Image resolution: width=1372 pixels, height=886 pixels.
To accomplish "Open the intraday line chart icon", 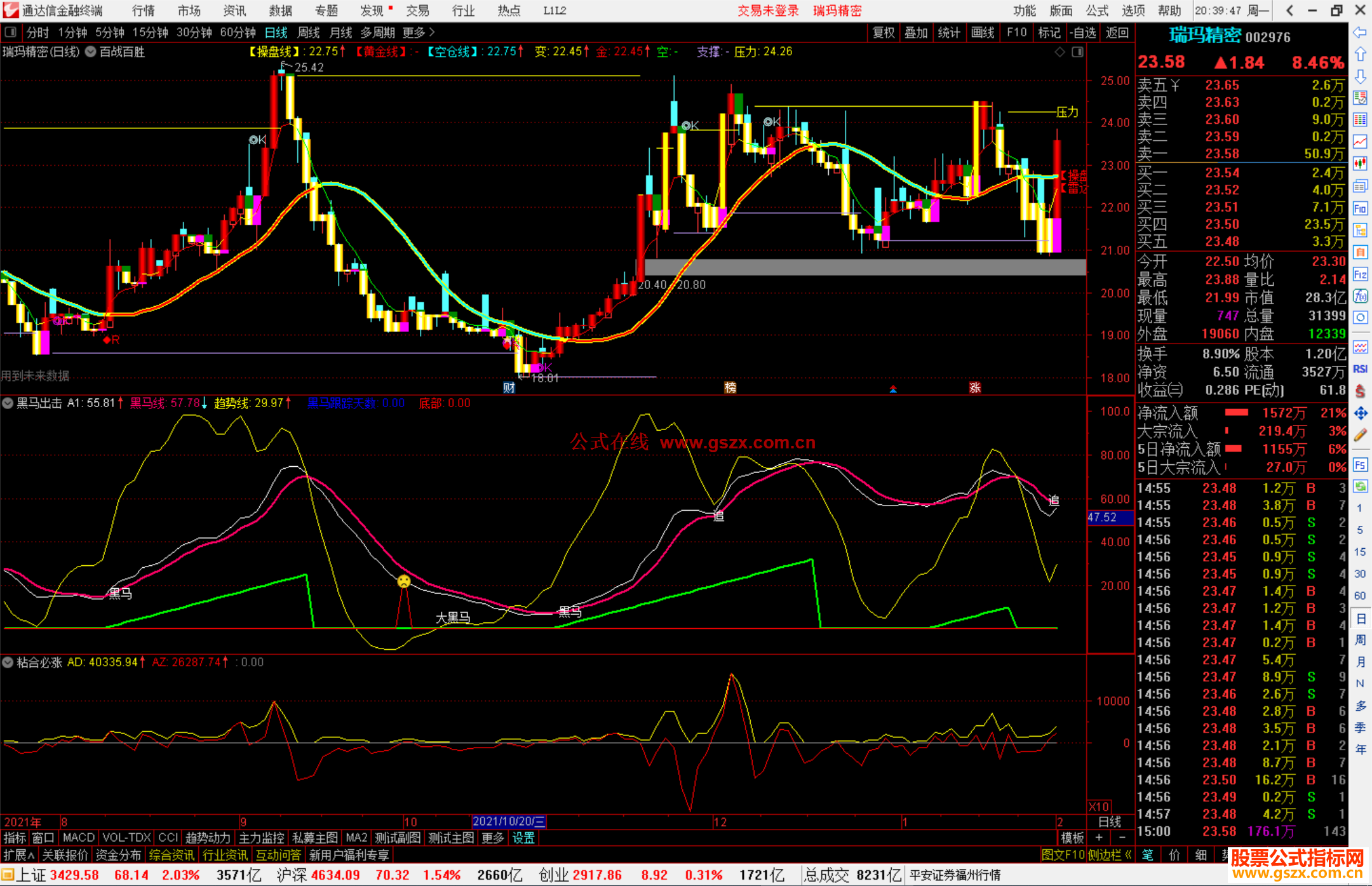I will pyautogui.click(x=1360, y=142).
